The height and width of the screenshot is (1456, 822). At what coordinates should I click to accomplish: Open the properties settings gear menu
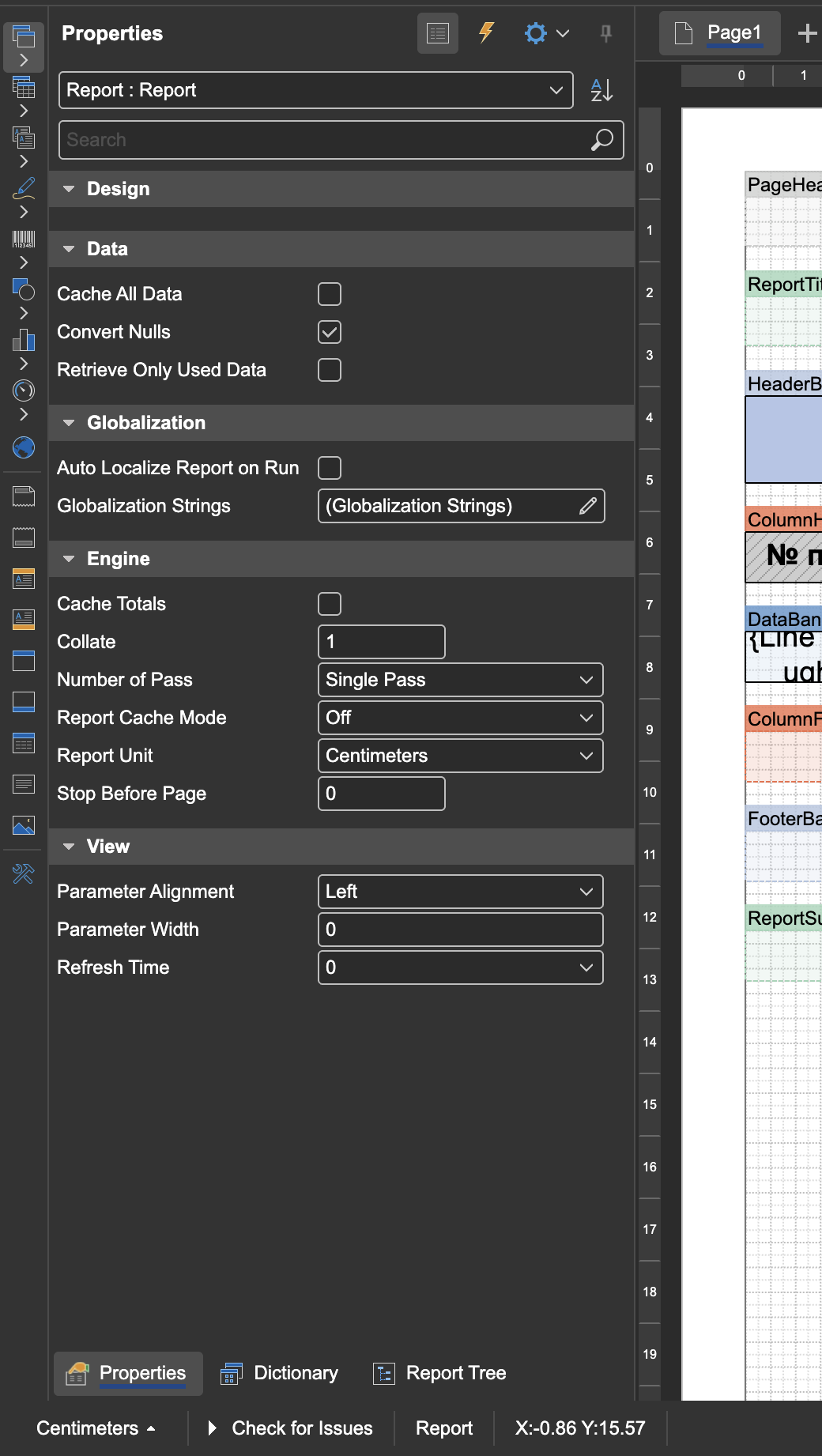(x=546, y=33)
